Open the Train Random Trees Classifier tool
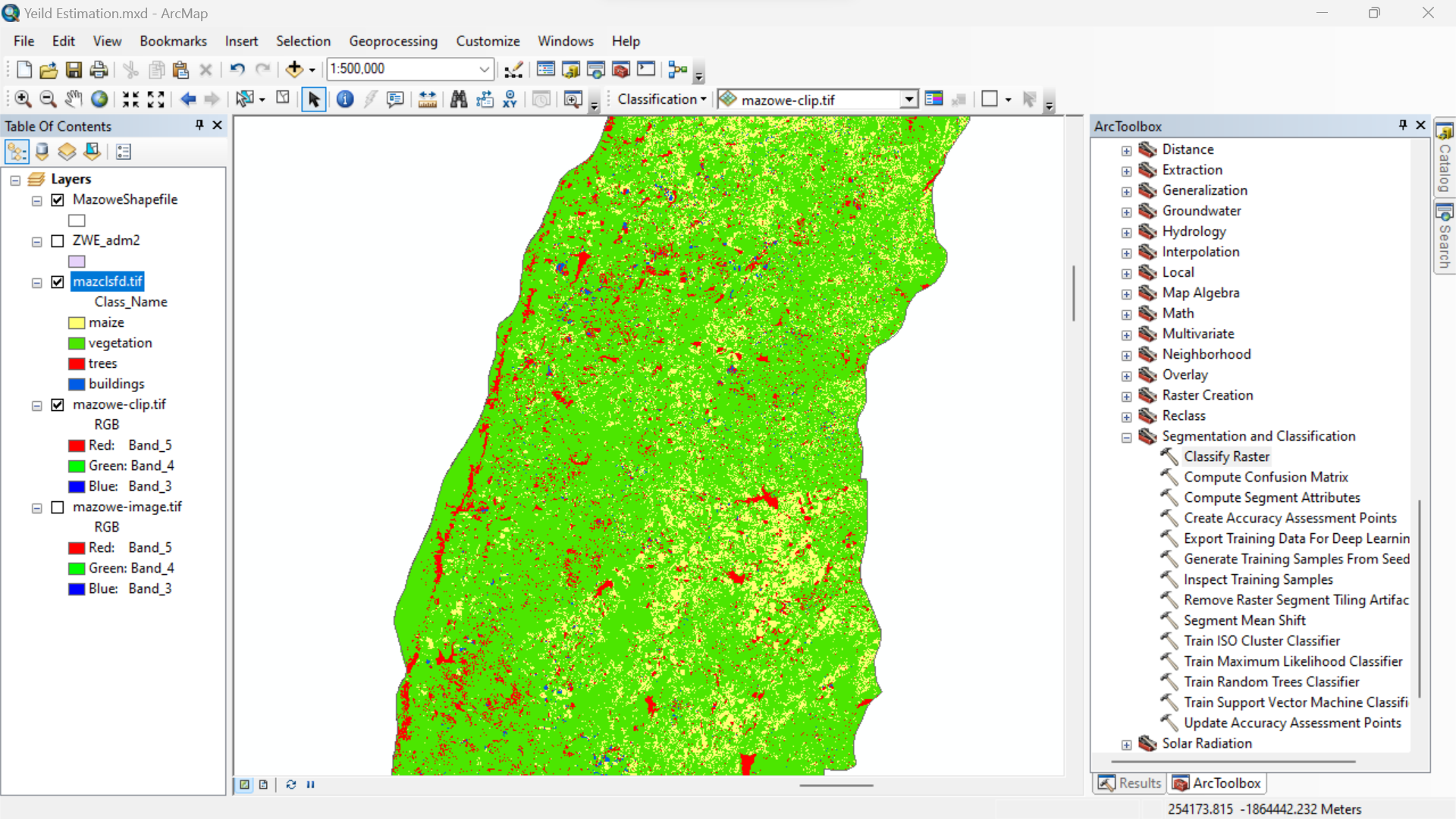The width and height of the screenshot is (1456, 819). pyautogui.click(x=1271, y=682)
